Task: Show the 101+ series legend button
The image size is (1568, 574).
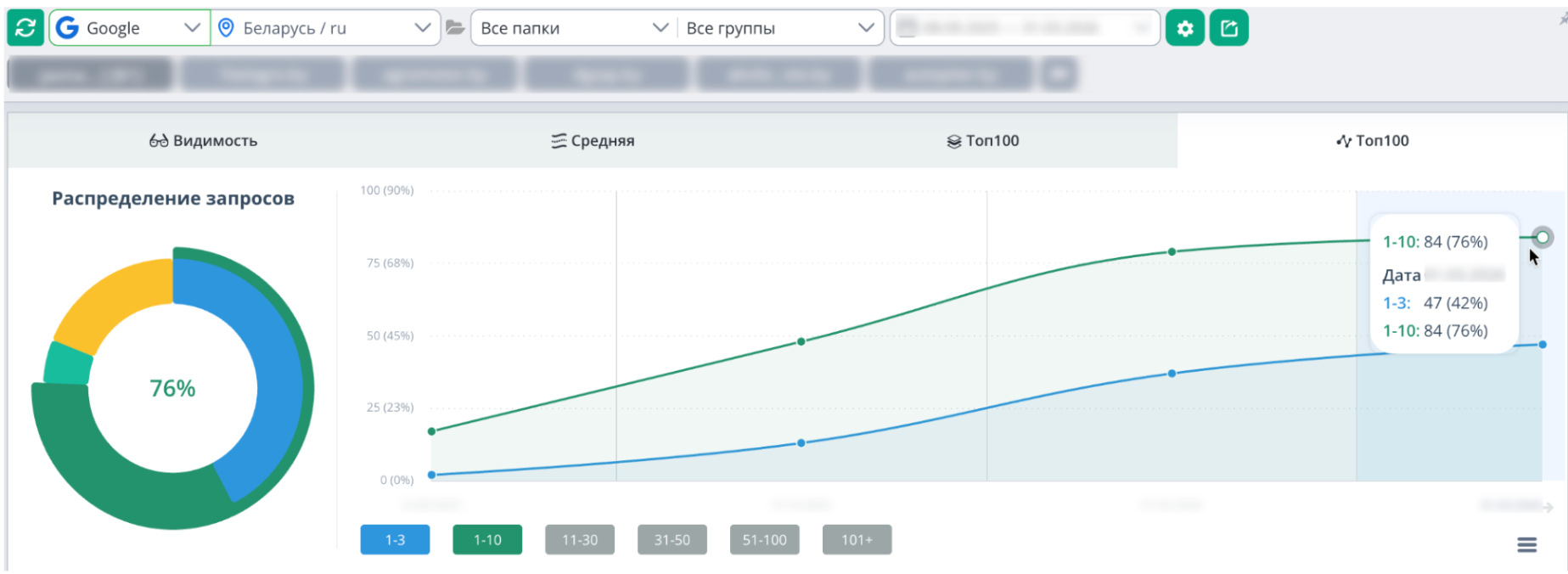Action: (x=857, y=540)
